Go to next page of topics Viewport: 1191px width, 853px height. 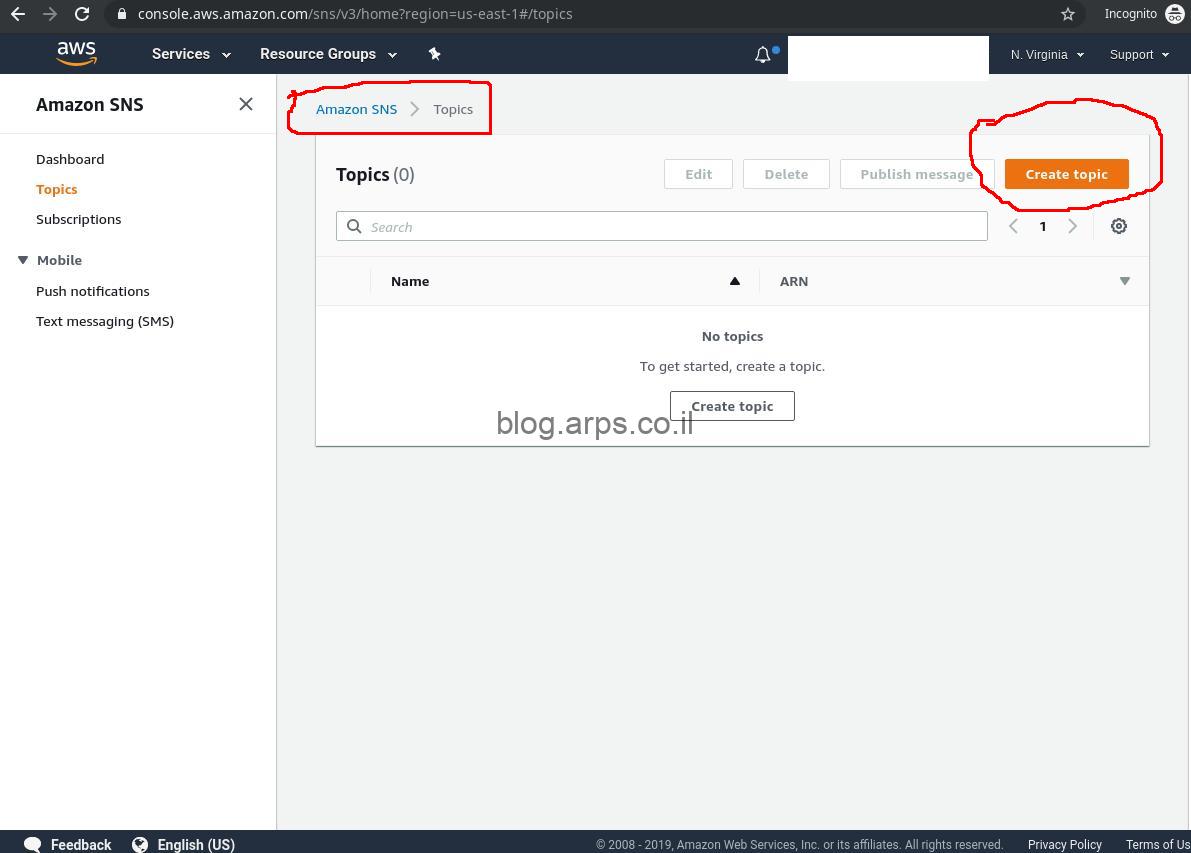1072,226
